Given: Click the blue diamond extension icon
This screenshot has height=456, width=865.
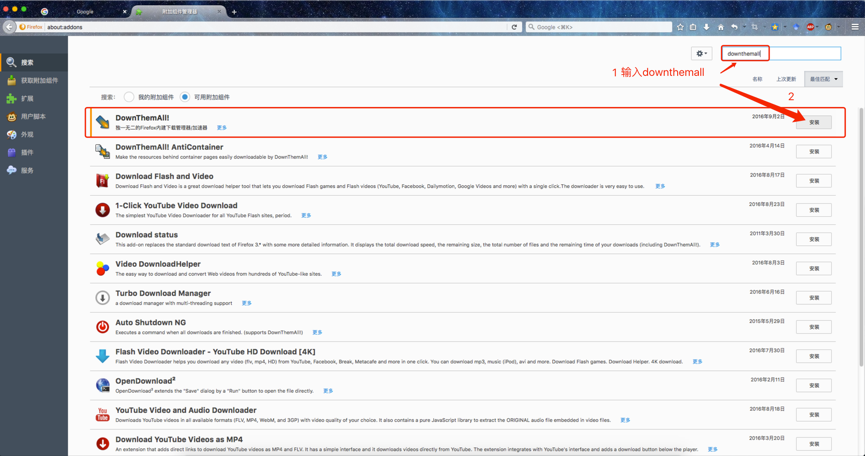Looking at the screenshot, I should 796,26.
